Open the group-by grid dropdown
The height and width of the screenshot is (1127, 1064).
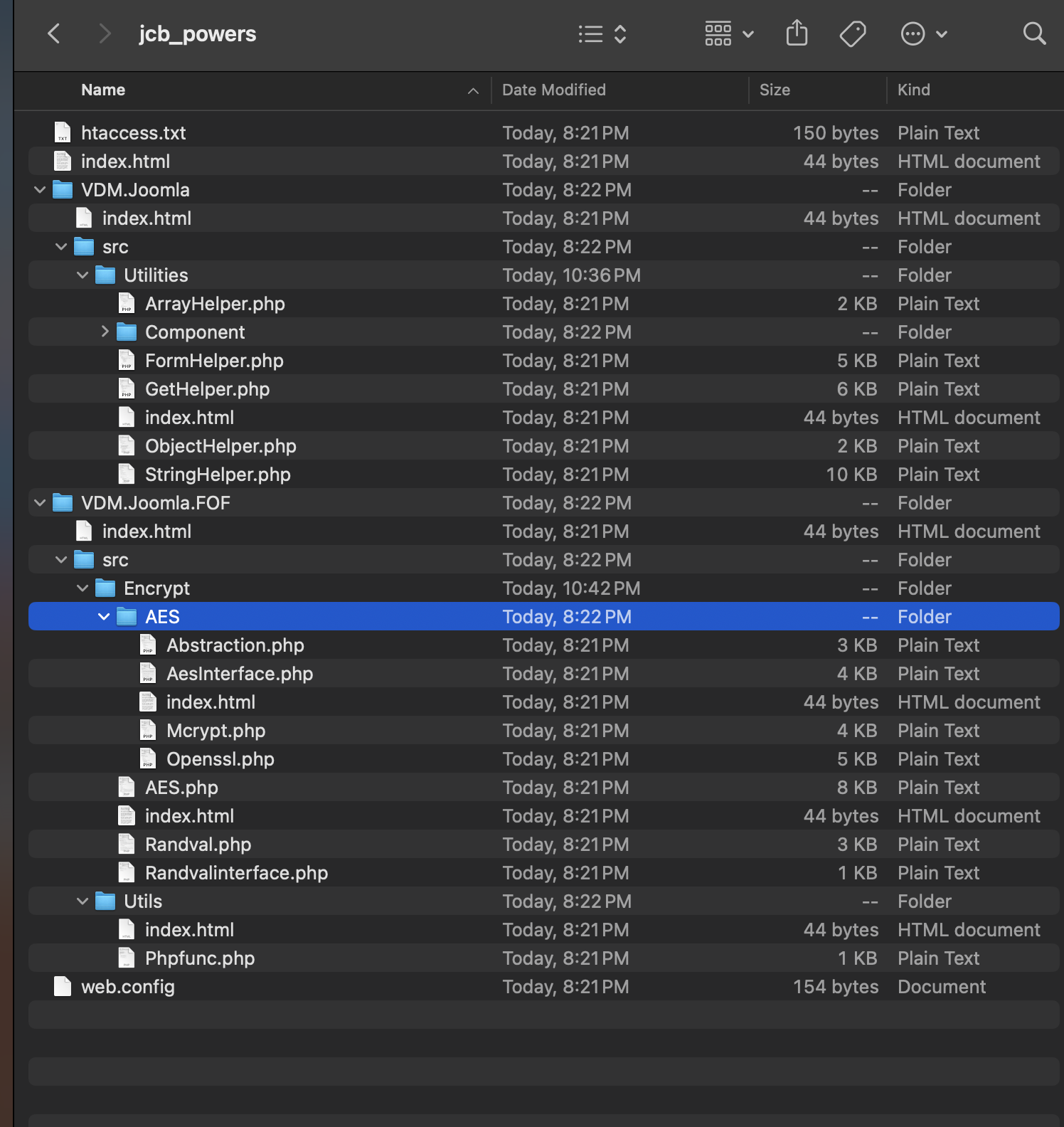729,33
